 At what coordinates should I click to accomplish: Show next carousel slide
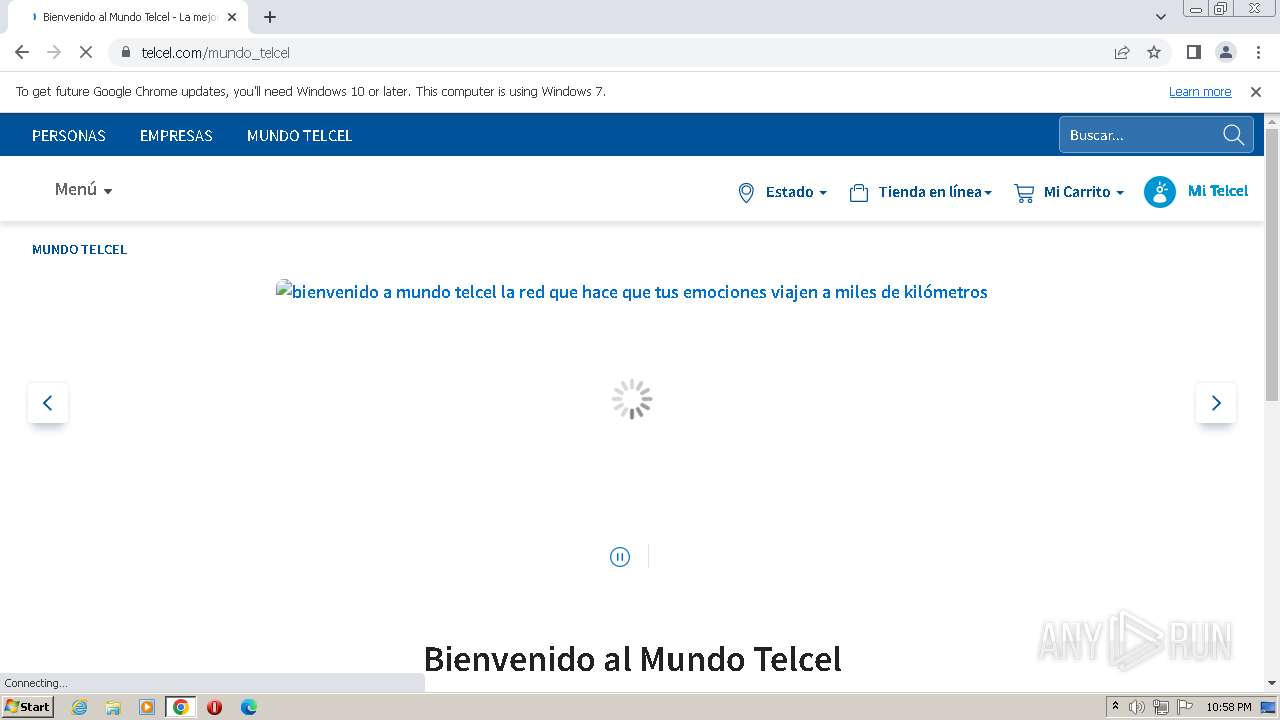[x=1216, y=402]
